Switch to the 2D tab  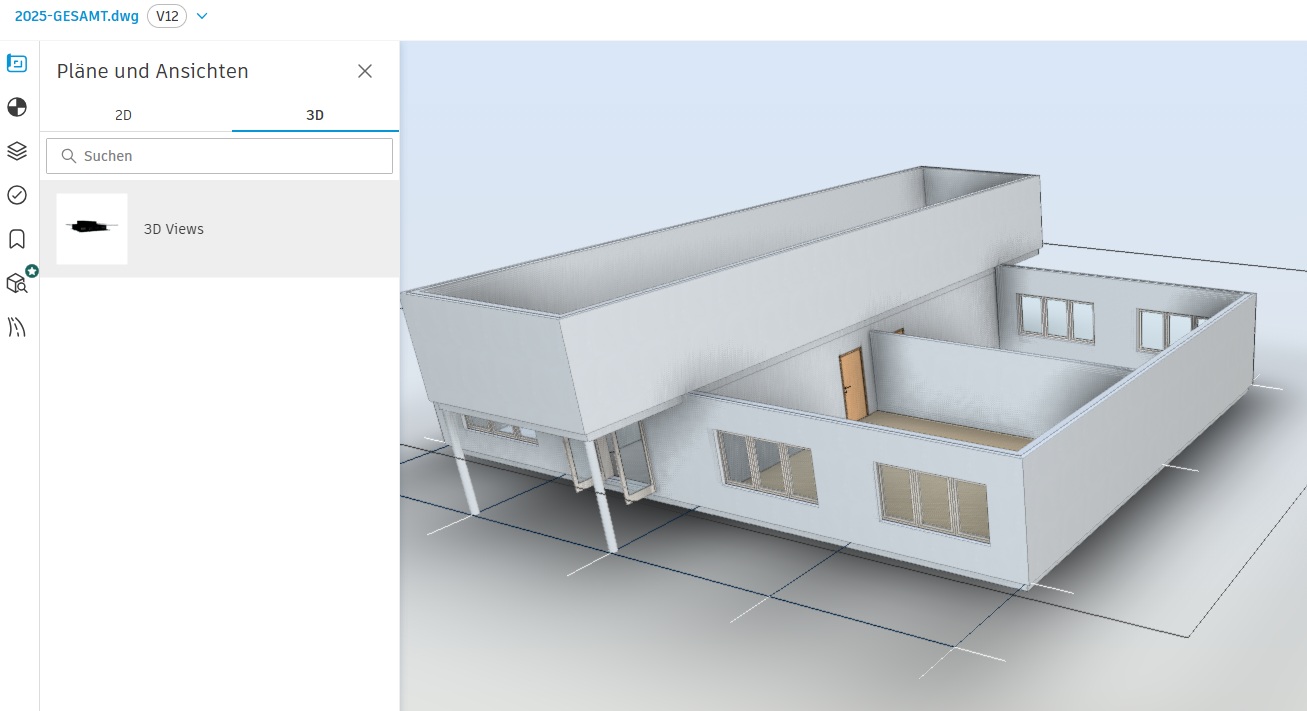coord(124,115)
